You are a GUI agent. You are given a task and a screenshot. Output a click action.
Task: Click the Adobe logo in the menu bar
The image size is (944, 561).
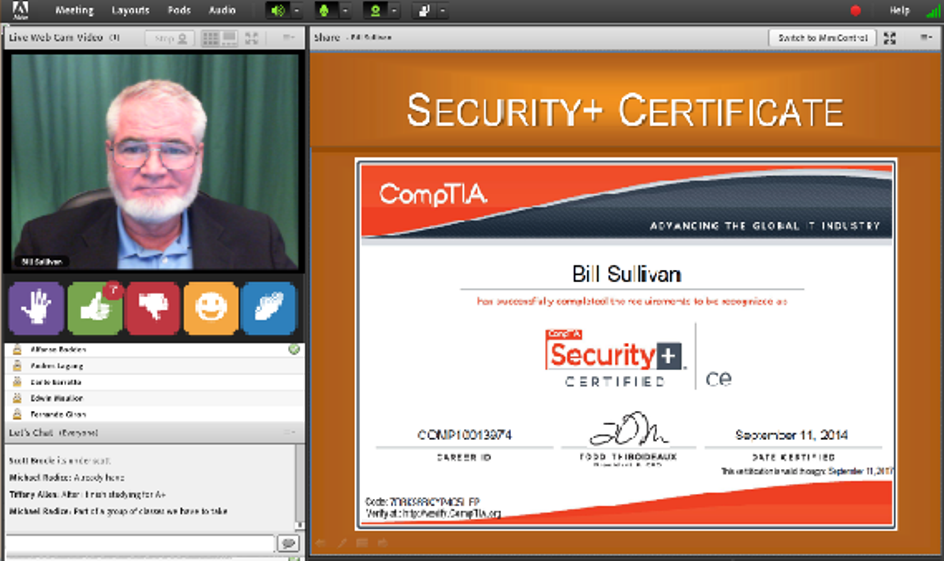20,10
